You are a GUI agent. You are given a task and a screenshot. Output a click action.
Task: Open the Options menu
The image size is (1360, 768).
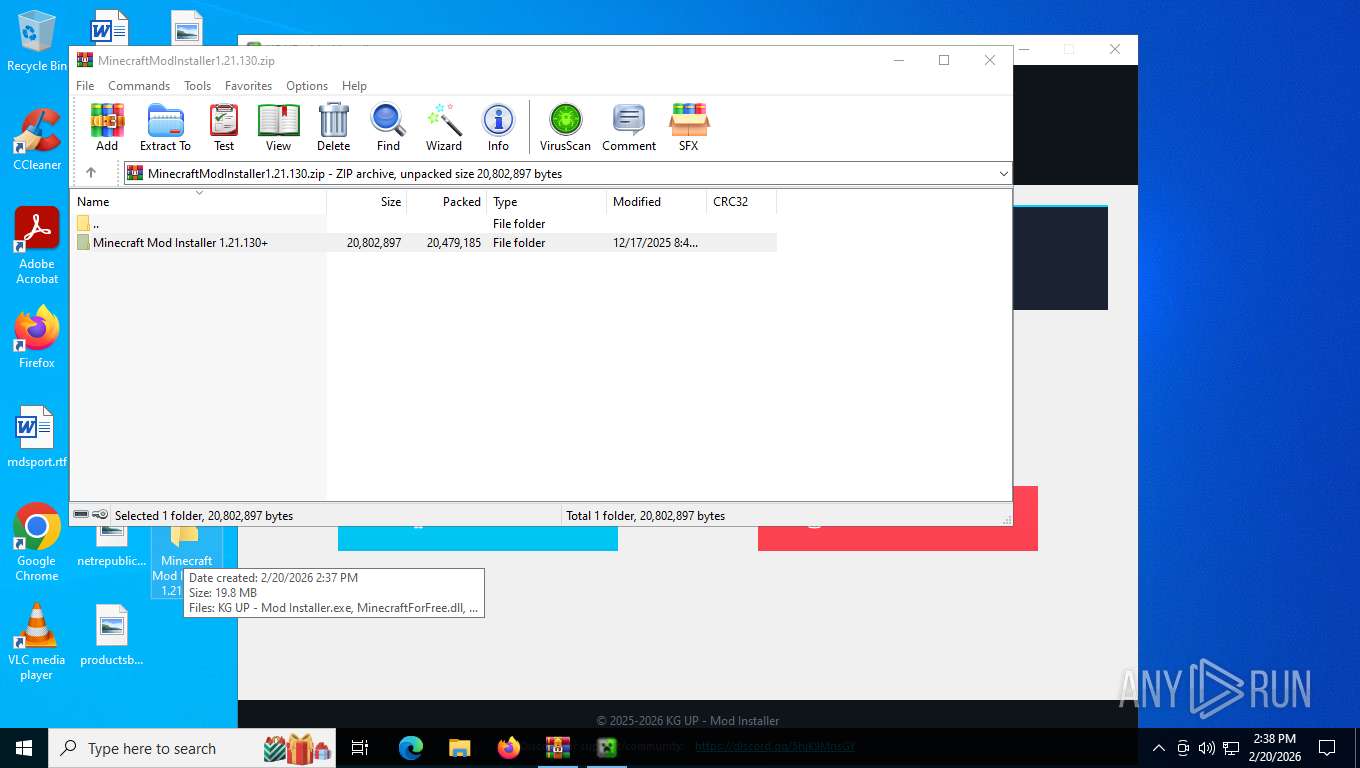(307, 86)
